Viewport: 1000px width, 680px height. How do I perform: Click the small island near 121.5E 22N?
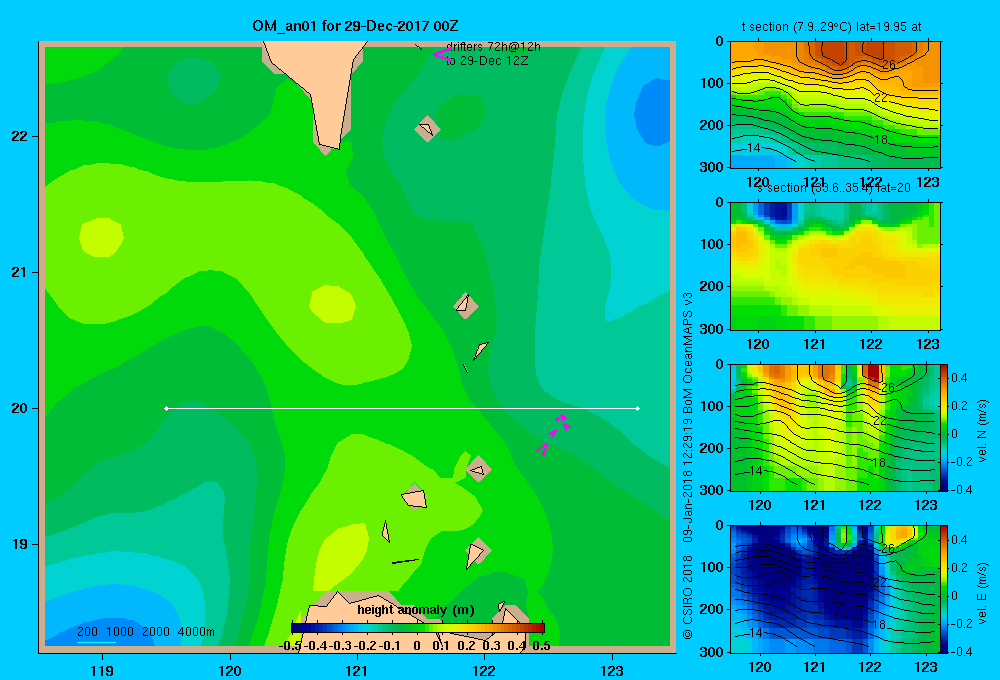pyautogui.click(x=427, y=129)
